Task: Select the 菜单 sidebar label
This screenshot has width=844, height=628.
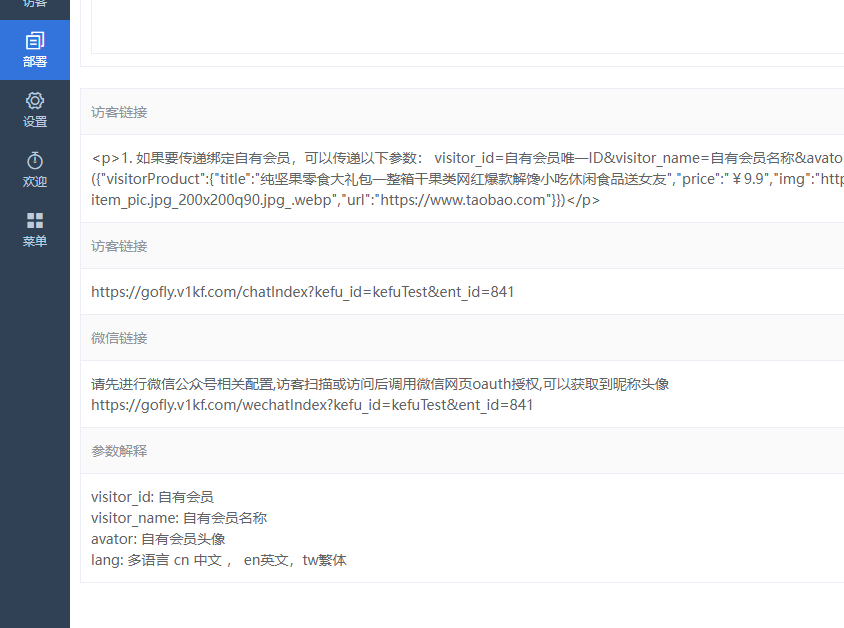Action: click(35, 241)
